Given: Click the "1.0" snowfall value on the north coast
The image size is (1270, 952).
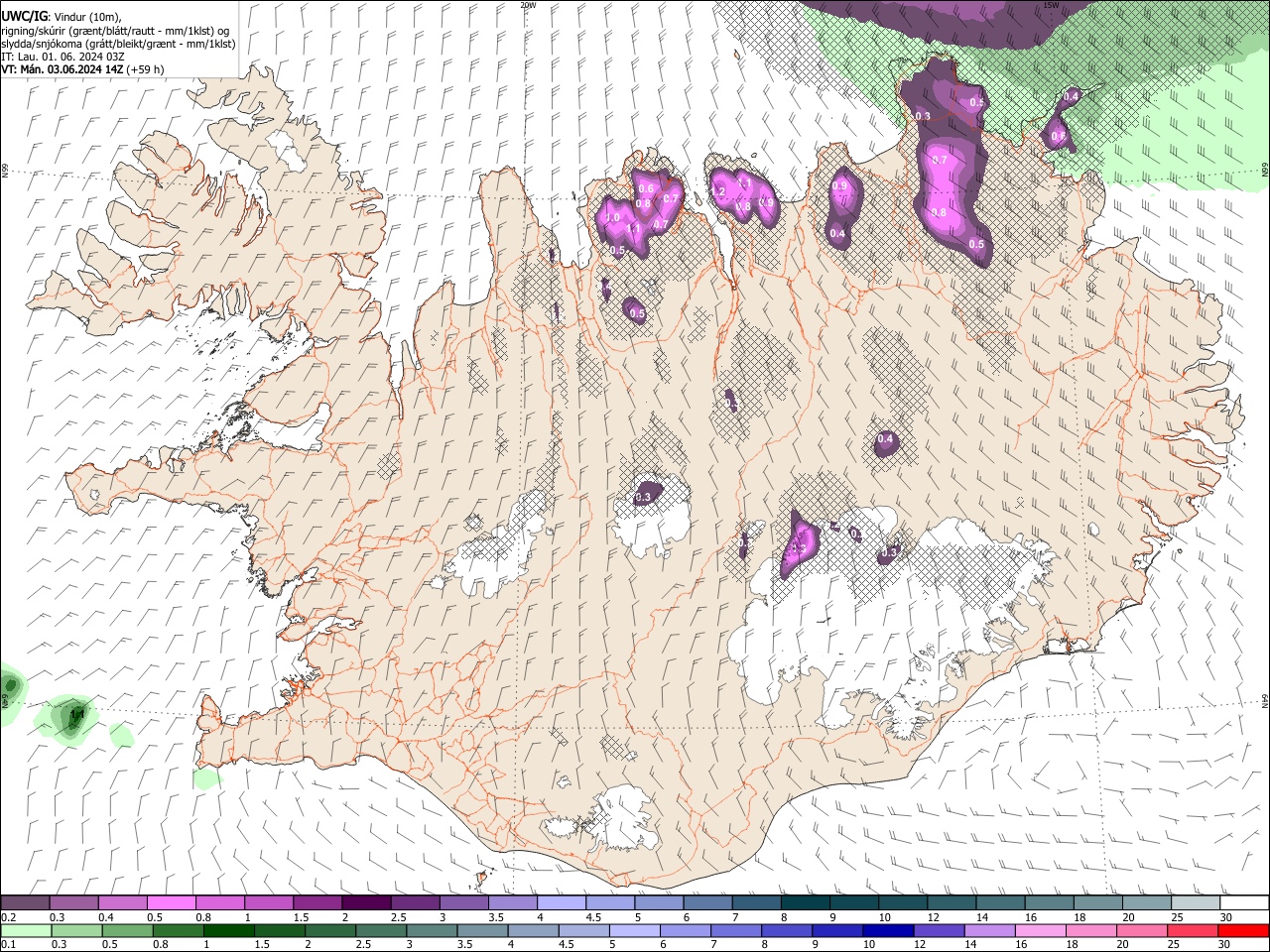Looking at the screenshot, I should [612, 218].
